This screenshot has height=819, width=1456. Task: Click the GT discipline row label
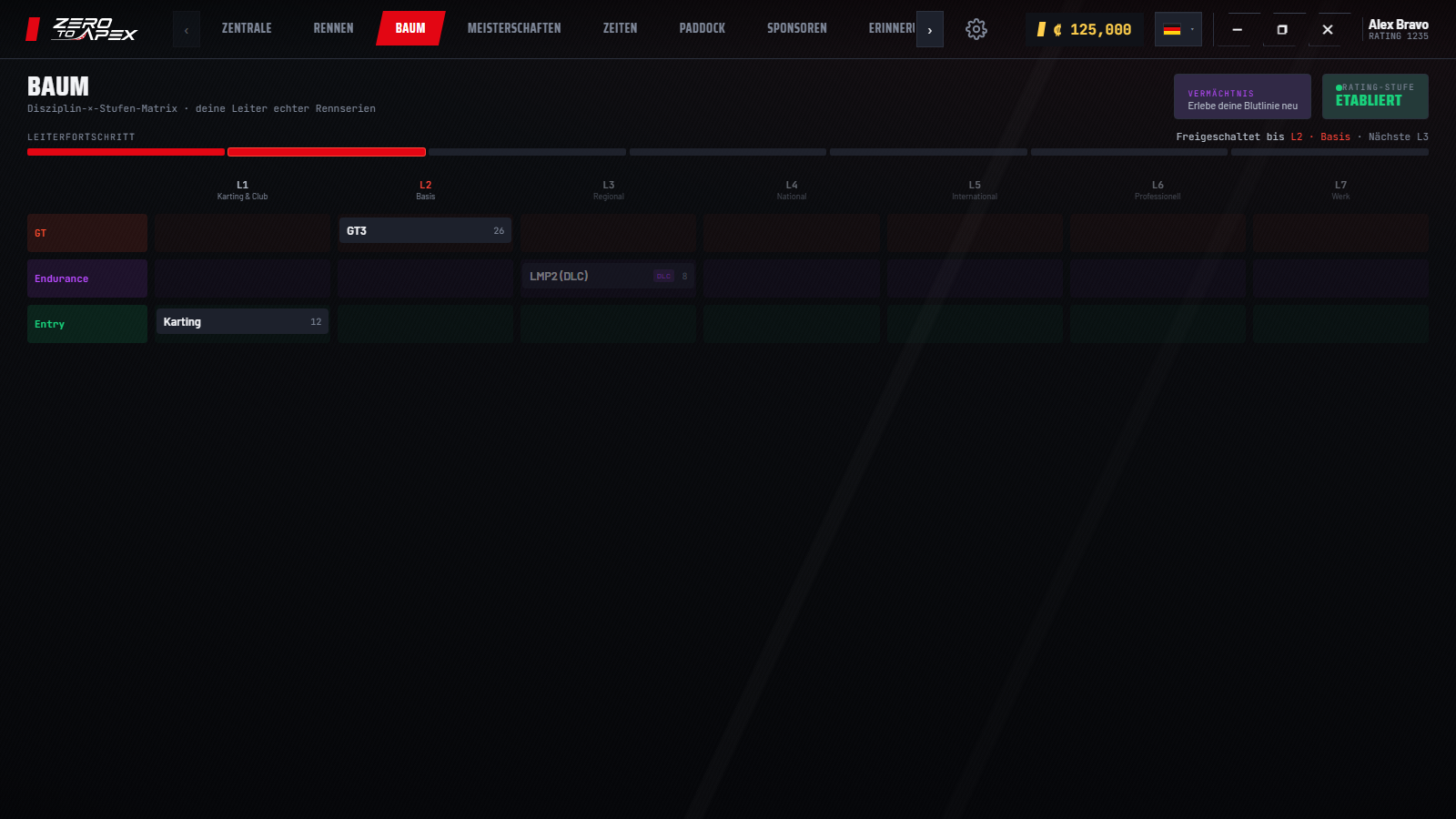[x=87, y=233]
